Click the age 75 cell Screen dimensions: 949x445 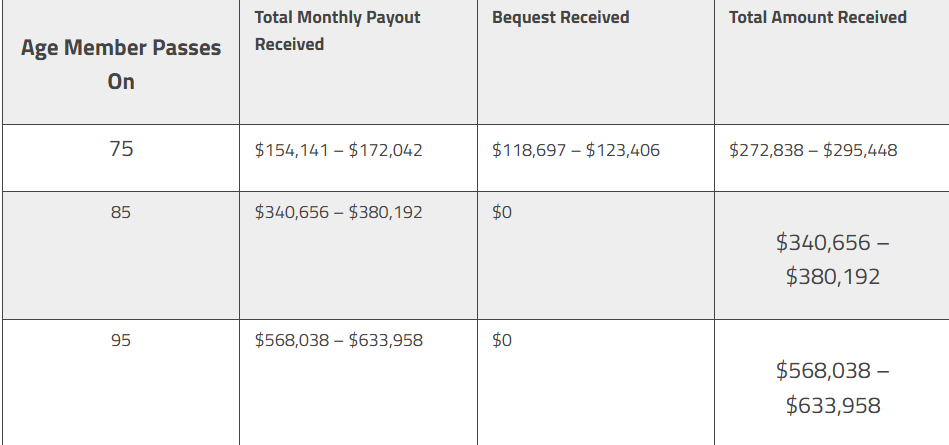click(x=121, y=148)
